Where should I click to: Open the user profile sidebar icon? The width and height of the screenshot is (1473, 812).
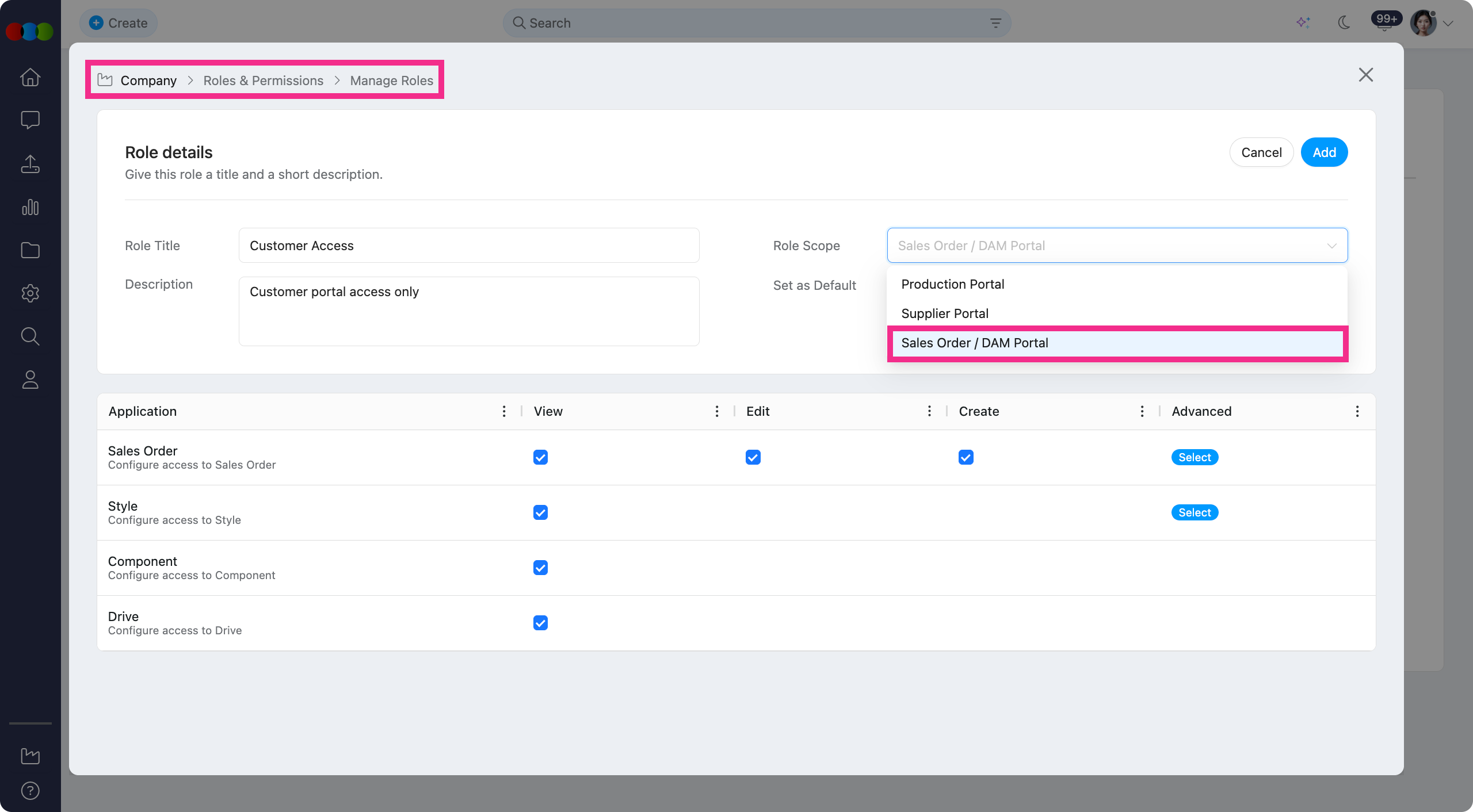(x=30, y=380)
